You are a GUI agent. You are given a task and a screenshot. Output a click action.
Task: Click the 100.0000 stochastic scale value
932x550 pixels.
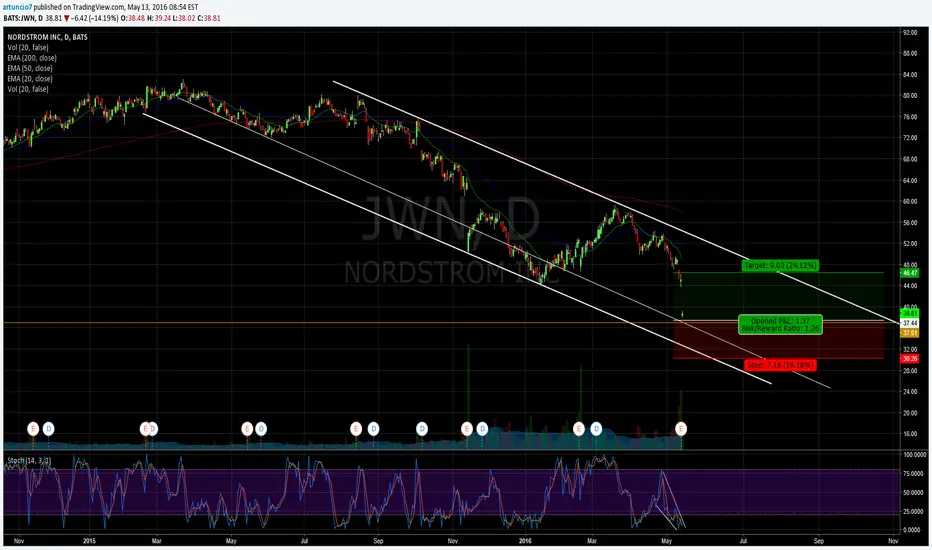pos(915,455)
